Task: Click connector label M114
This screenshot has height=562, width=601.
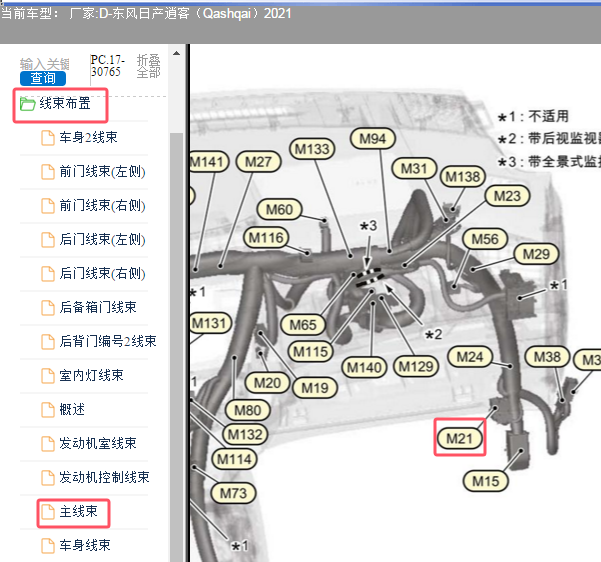Action: point(234,459)
